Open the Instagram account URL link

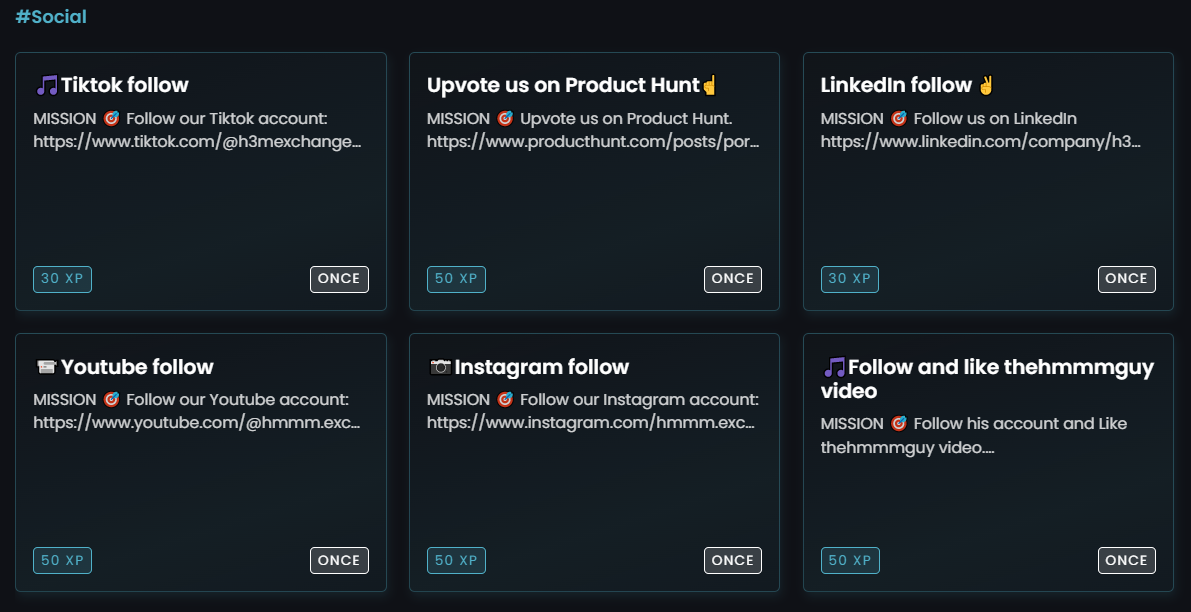590,423
